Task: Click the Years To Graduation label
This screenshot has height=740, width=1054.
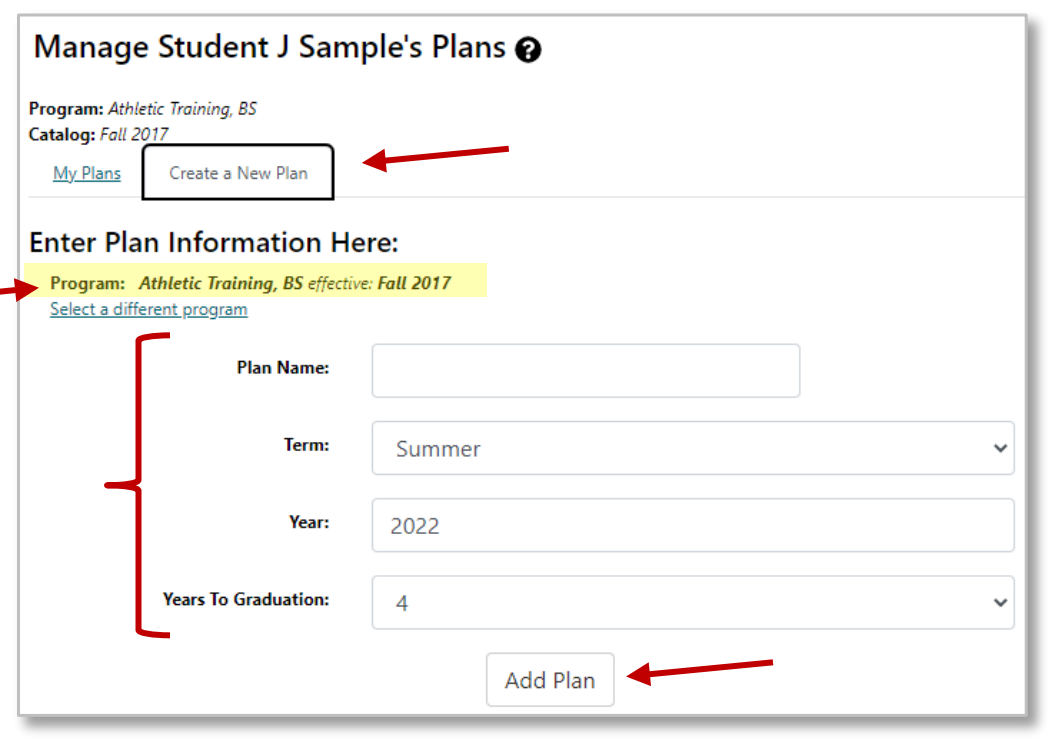Action: (x=246, y=599)
